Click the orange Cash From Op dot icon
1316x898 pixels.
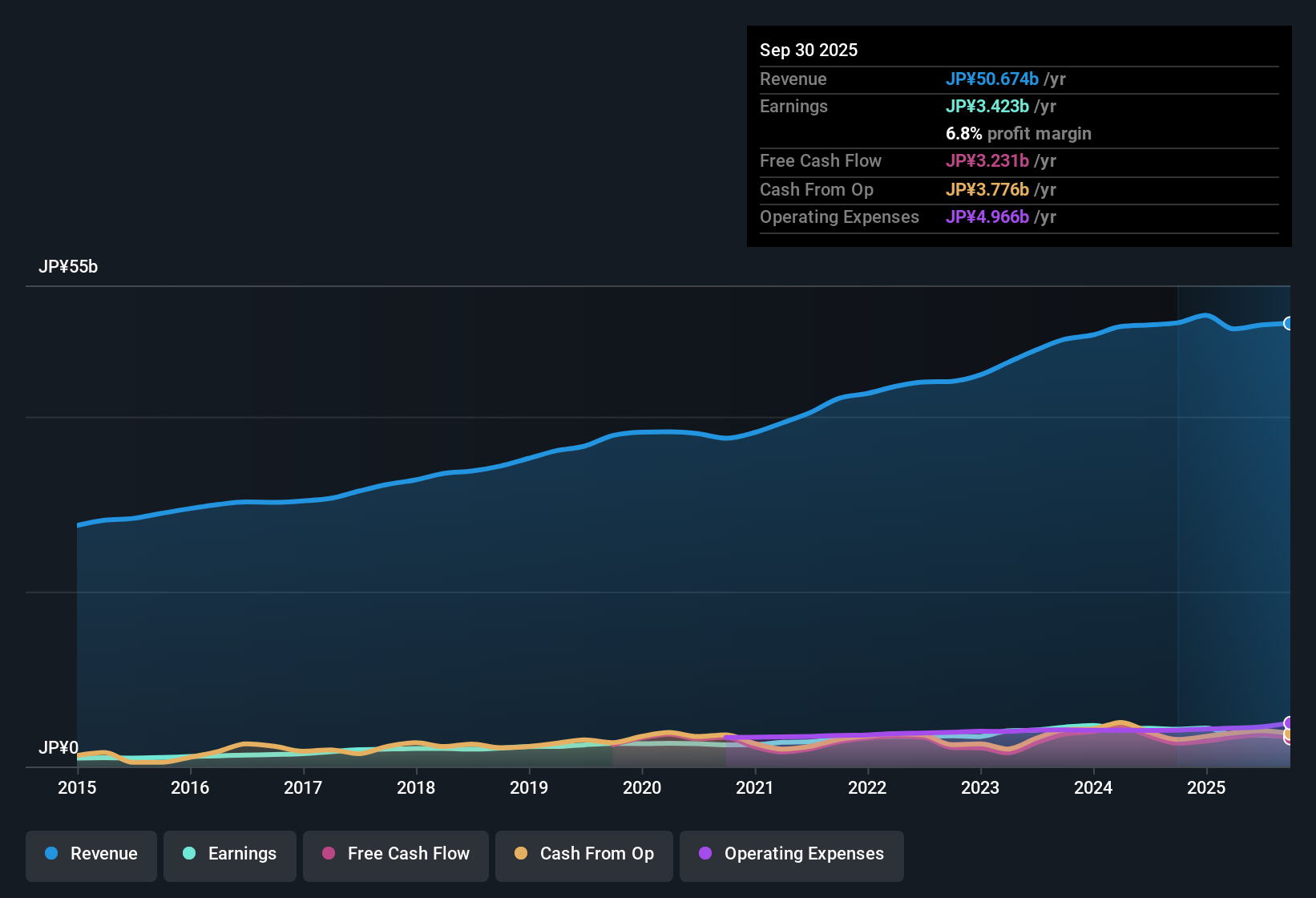(521, 854)
